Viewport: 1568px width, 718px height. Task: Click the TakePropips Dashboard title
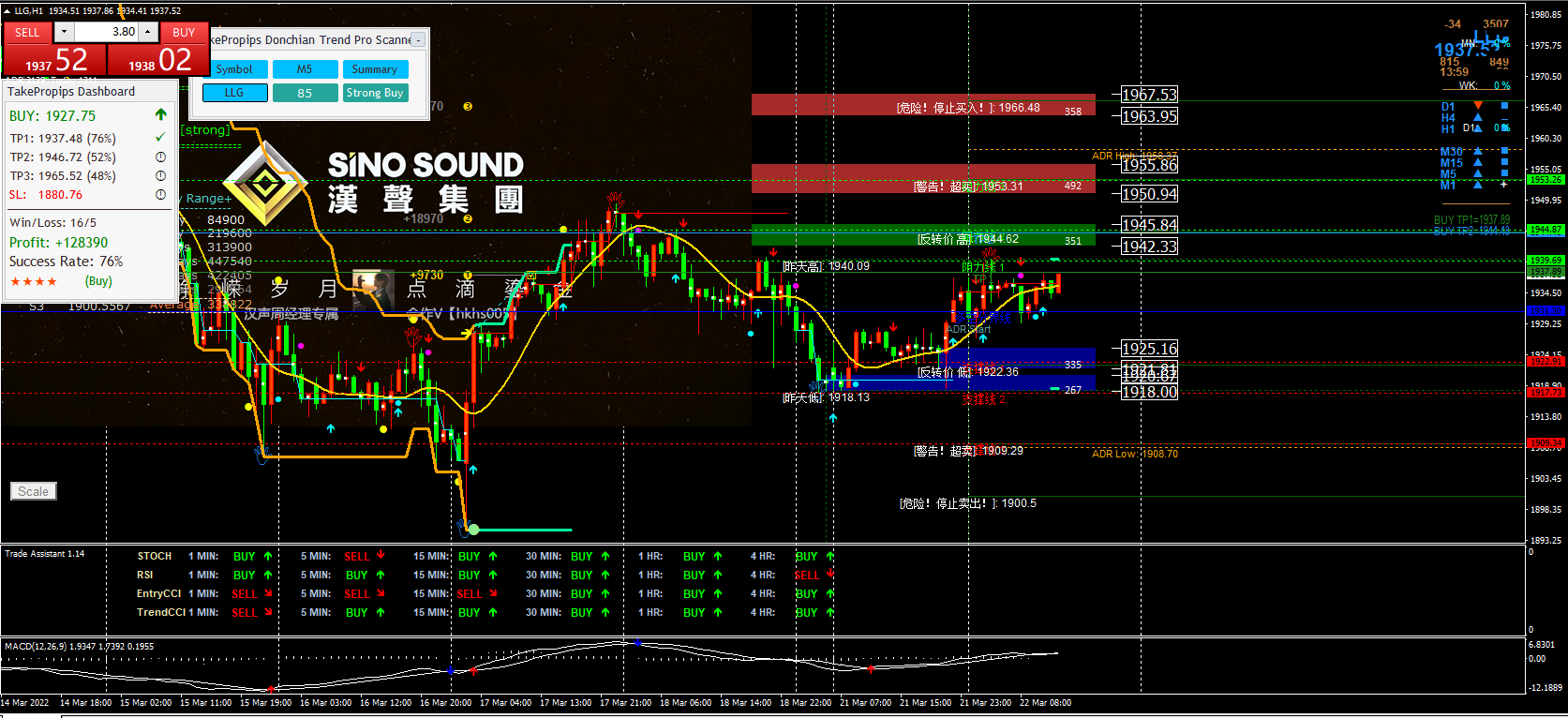[x=71, y=92]
